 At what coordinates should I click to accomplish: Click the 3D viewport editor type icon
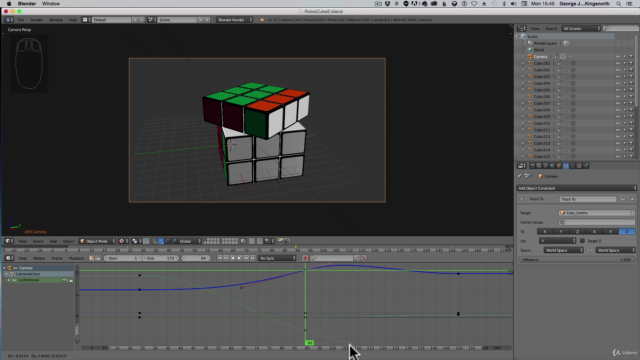pos(8,241)
